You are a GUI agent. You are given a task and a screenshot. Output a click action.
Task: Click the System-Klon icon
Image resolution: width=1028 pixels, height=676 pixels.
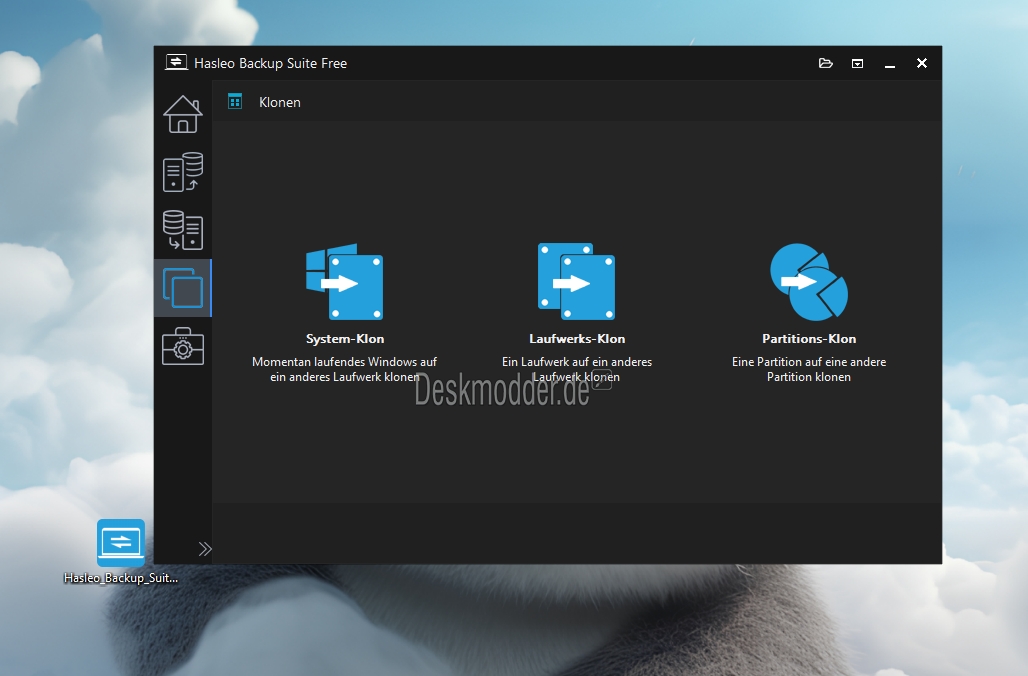coord(345,281)
